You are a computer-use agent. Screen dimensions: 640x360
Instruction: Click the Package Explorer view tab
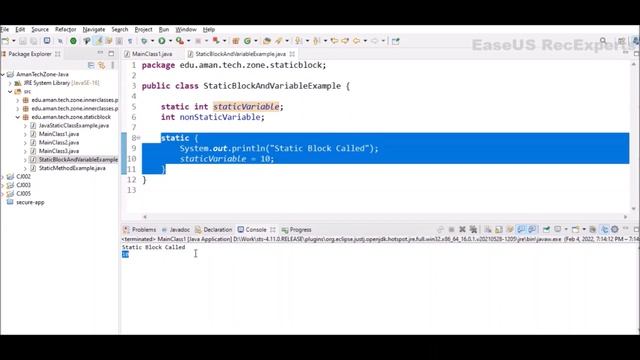[x=30, y=54]
